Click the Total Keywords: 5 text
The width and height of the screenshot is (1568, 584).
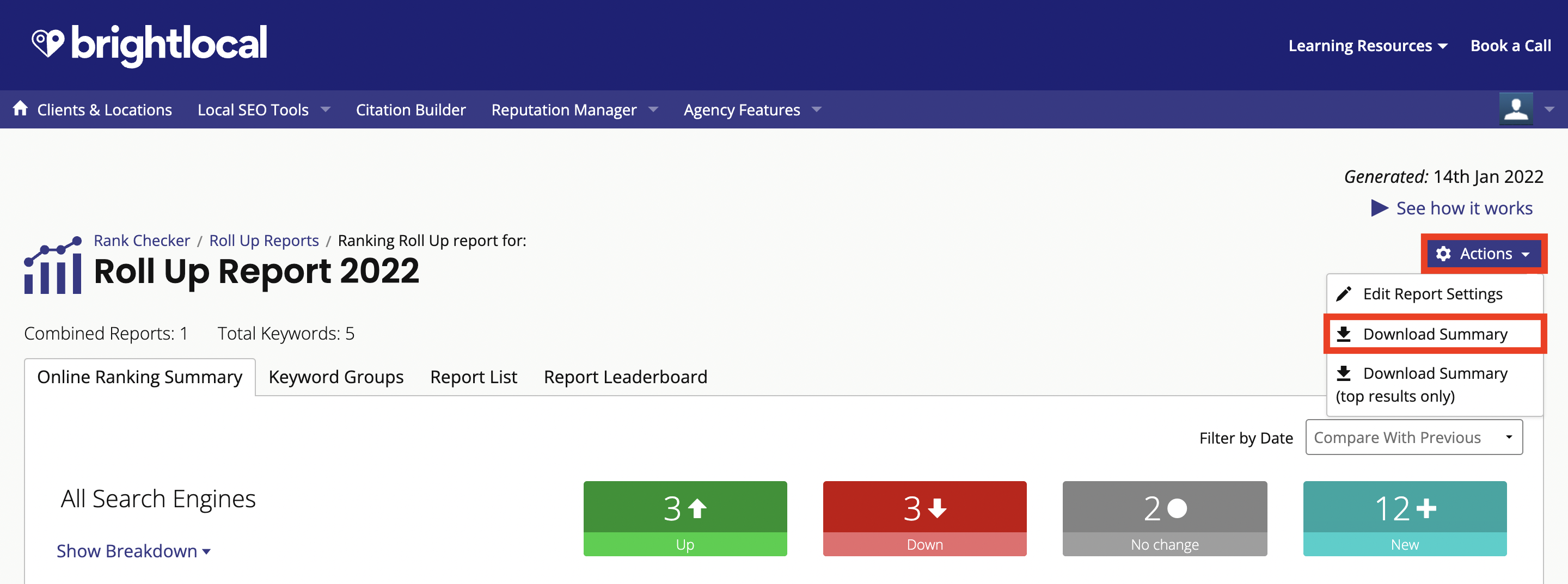point(286,334)
